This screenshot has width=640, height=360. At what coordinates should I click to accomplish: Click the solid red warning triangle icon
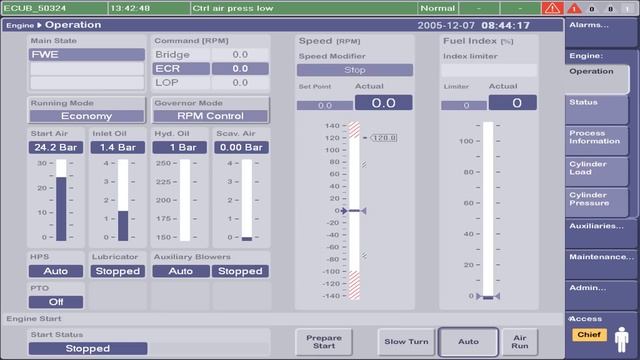(x=574, y=8)
